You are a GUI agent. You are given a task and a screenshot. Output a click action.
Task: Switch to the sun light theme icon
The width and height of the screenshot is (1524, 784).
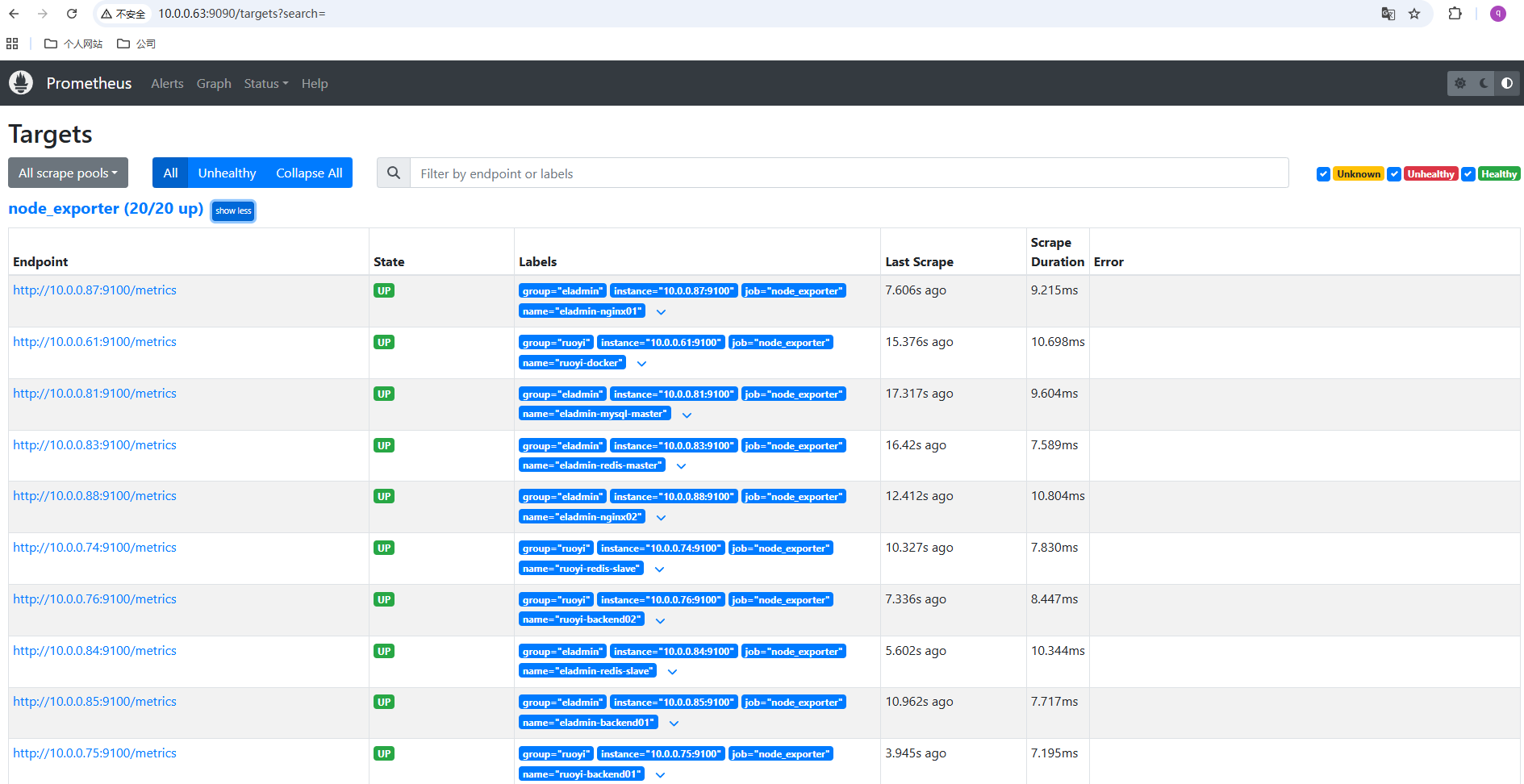coord(1460,83)
